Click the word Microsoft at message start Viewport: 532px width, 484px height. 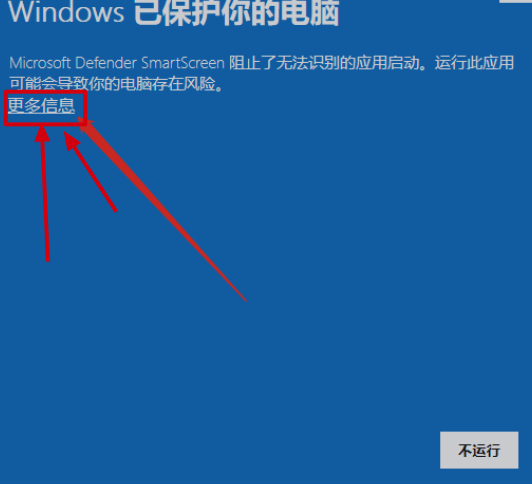coord(40,63)
